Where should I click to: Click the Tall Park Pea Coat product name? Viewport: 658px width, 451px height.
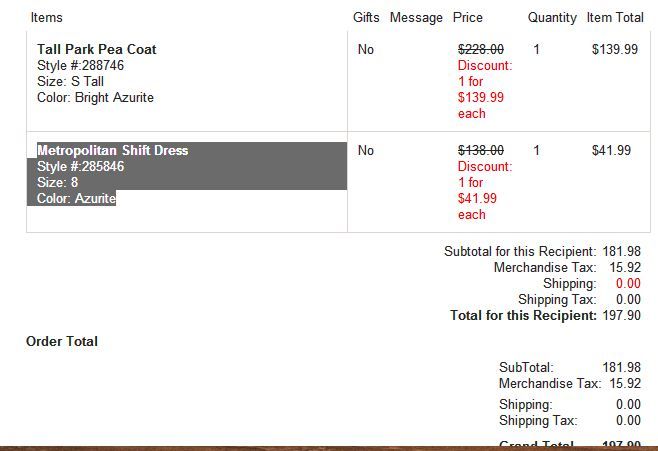[96, 49]
